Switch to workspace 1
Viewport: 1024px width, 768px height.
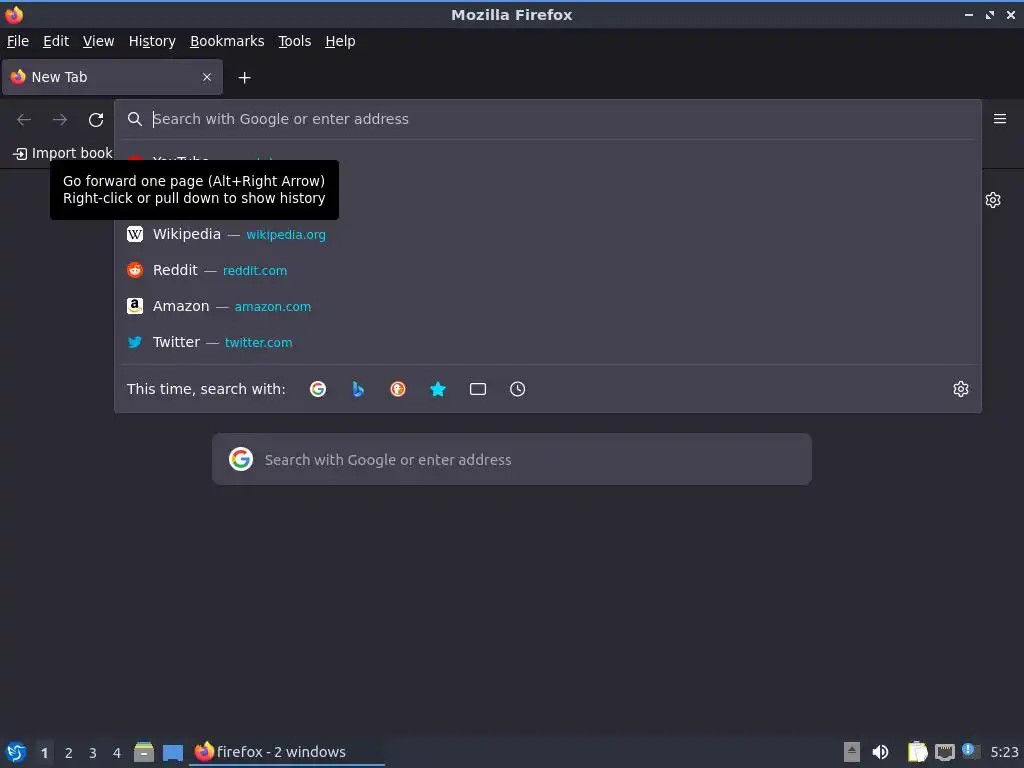click(44, 753)
